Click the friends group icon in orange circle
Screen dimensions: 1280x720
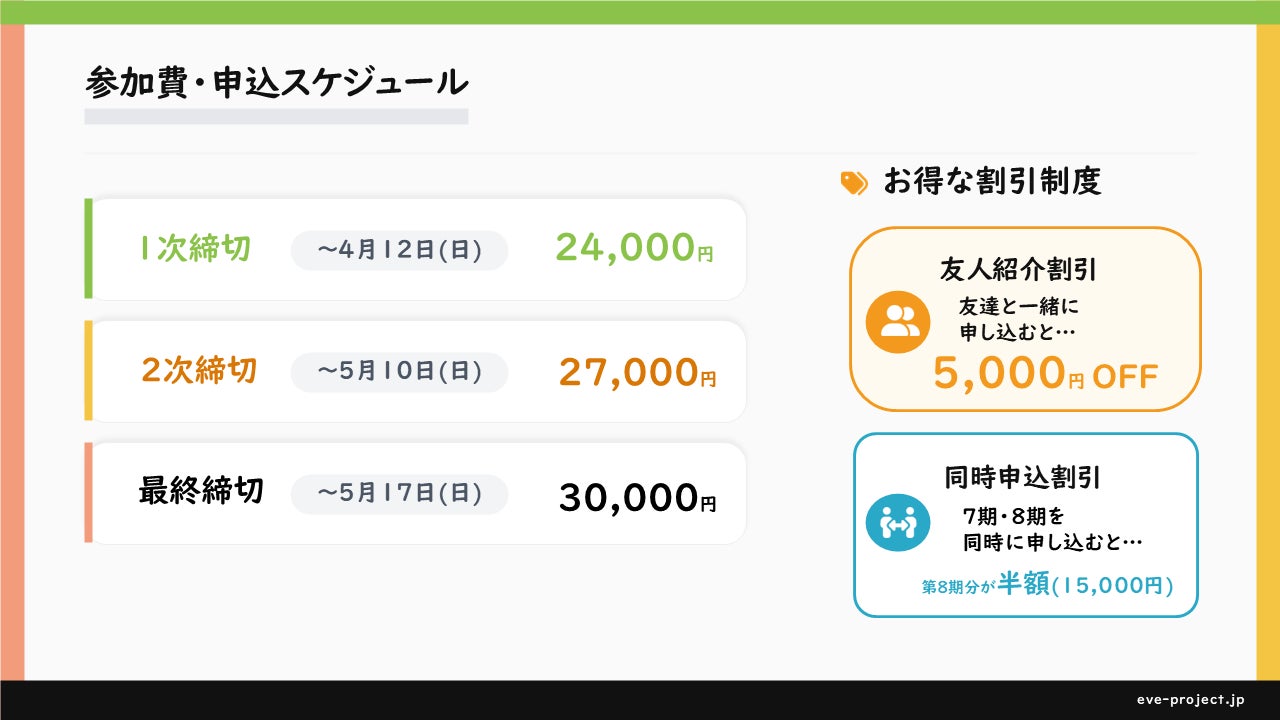coord(898,321)
